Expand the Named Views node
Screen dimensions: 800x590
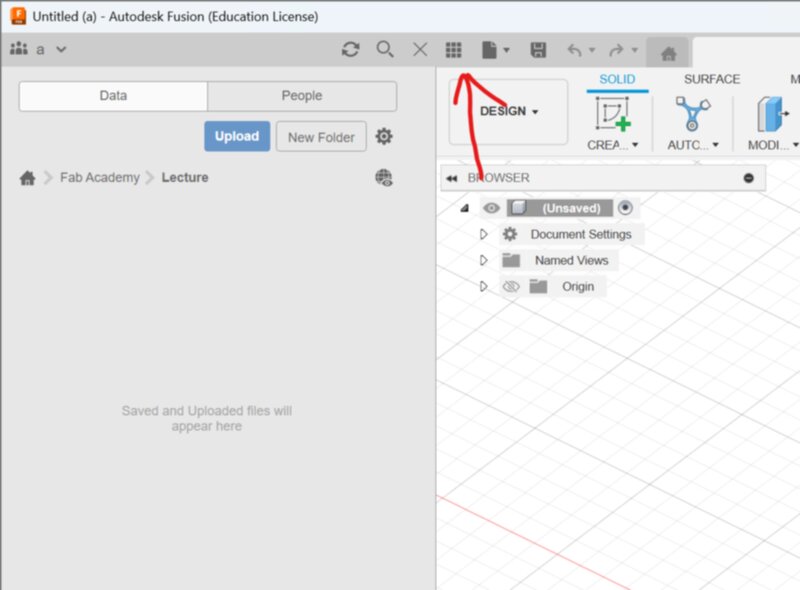click(483, 260)
